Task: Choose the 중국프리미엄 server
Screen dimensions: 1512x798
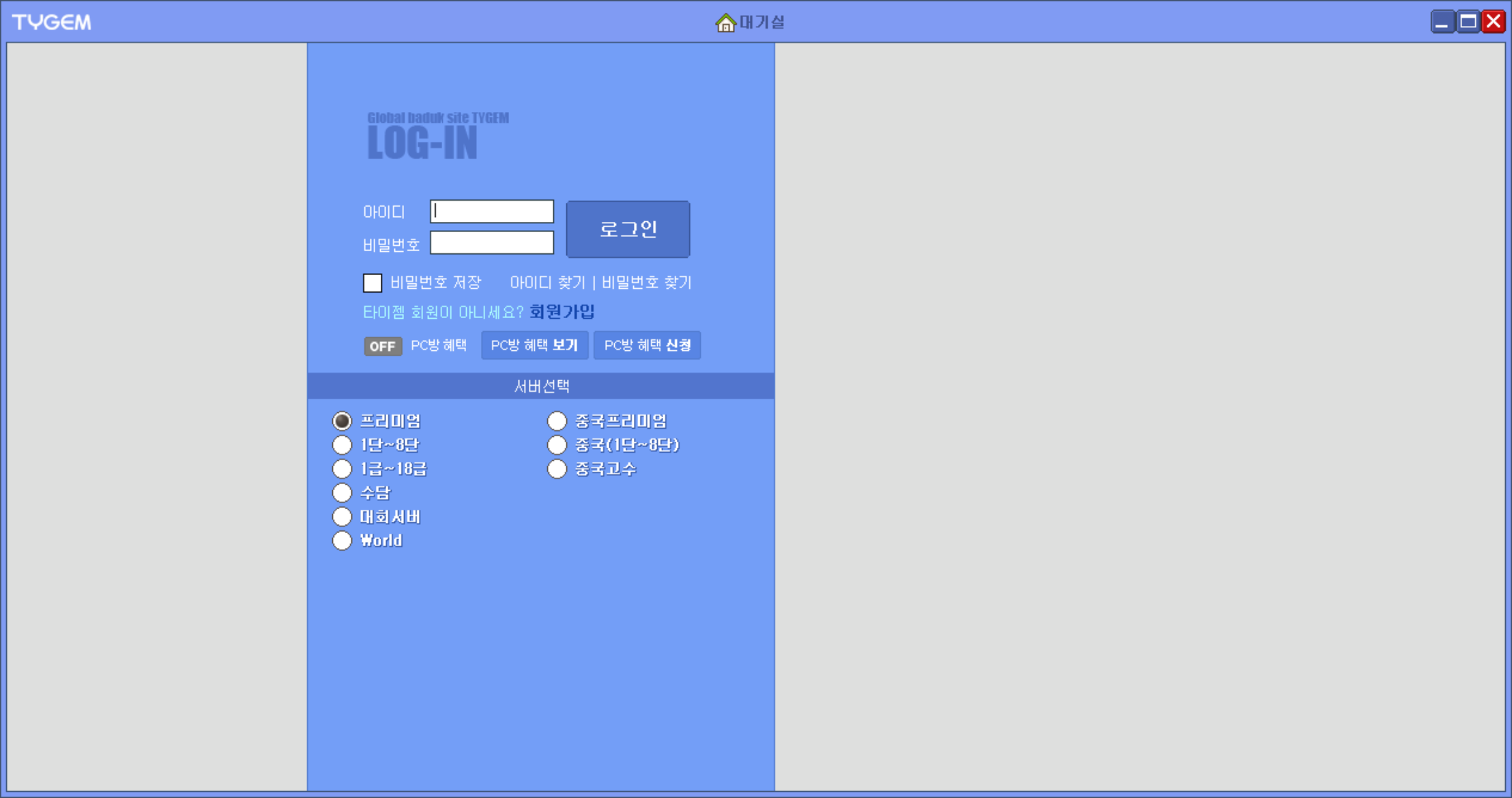Action: tap(557, 421)
